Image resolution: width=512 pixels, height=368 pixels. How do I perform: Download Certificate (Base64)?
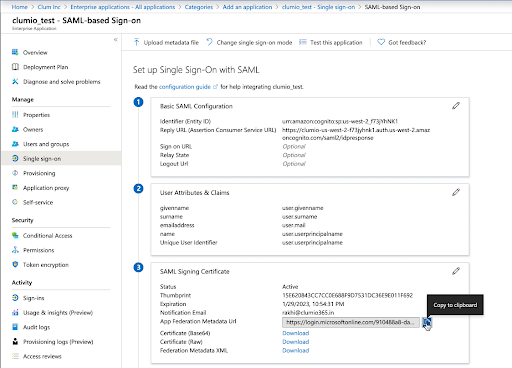point(296,333)
